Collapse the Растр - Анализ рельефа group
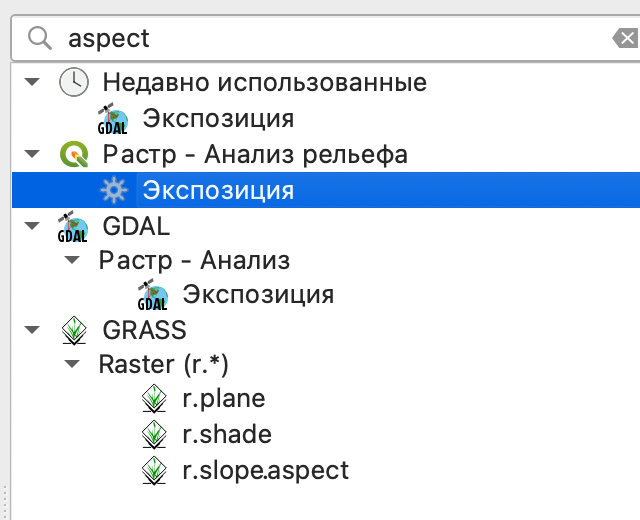 click(x=33, y=155)
